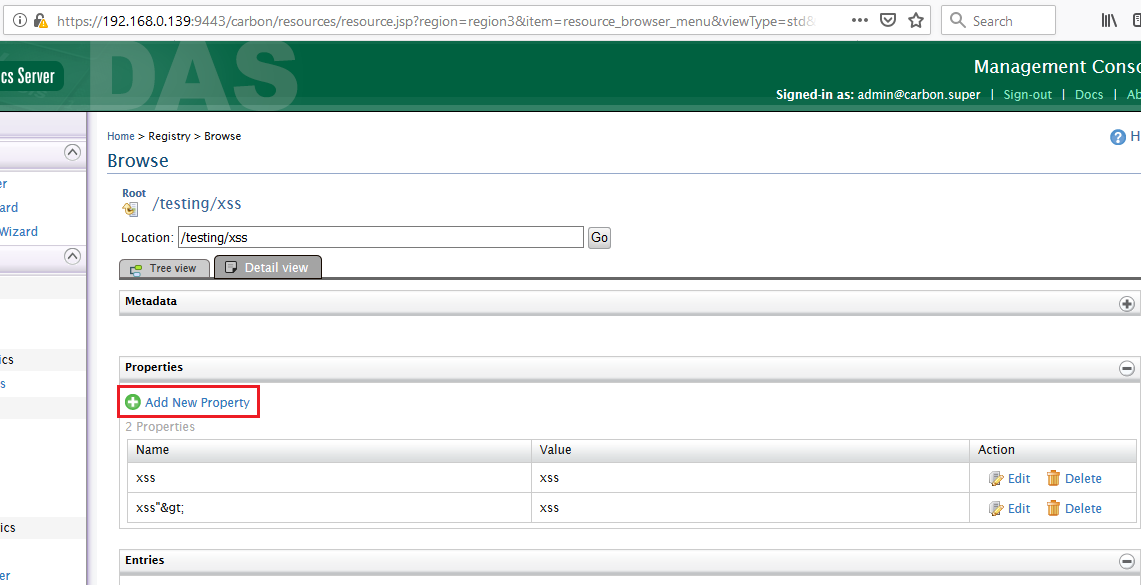Click Edit link for xss"&gt; property
This screenshot has width=1141, height=585.
(x=1019, y=508)
